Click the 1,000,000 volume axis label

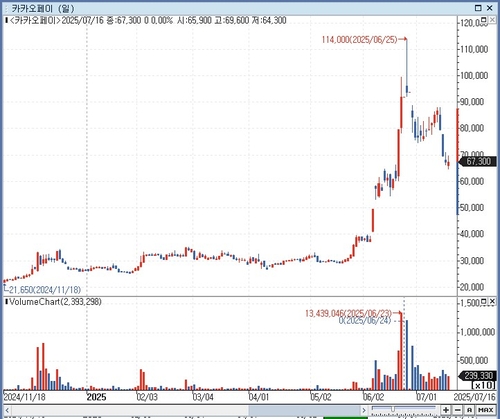coord(477,332)
